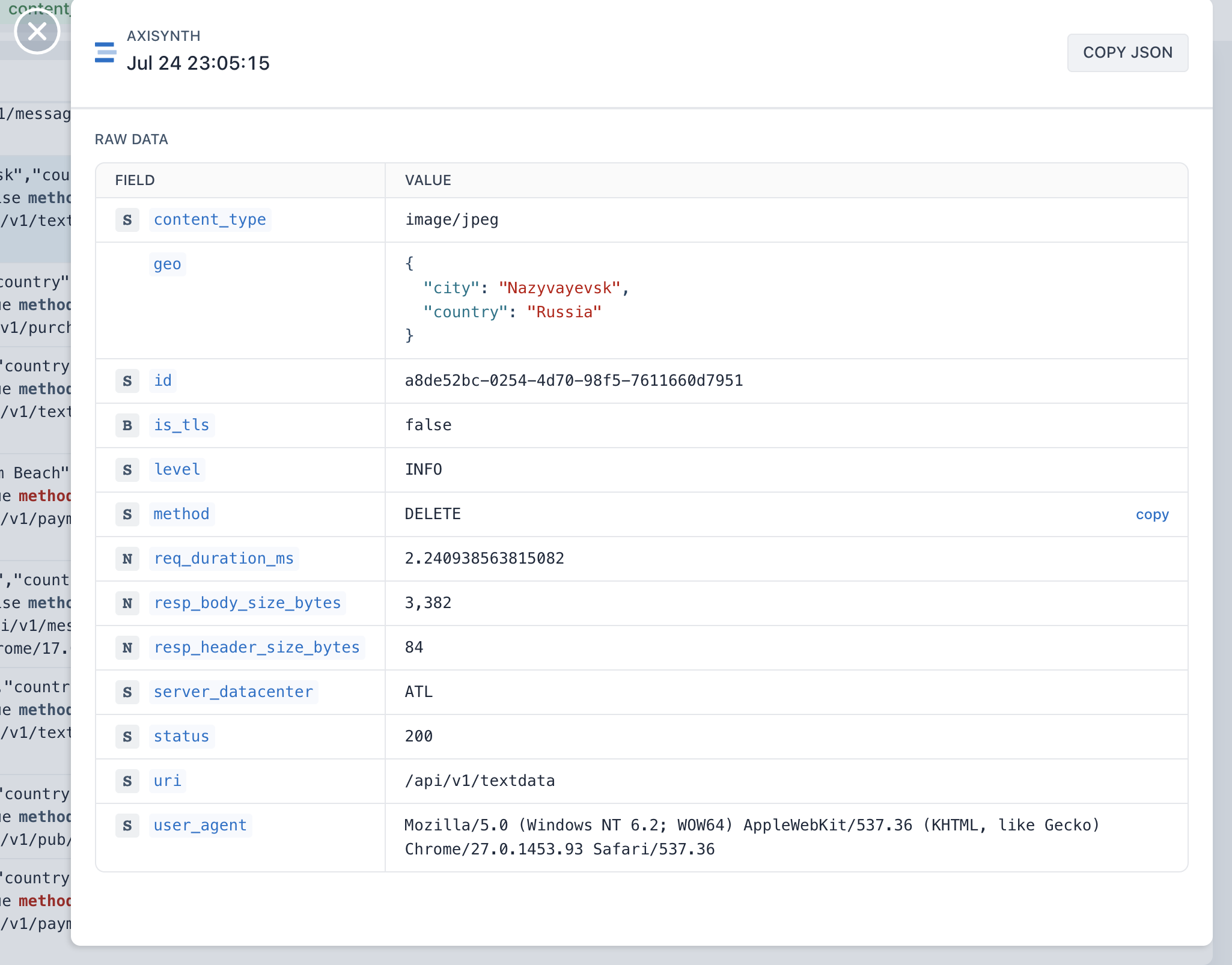Viewport: 1232px width, 965px height.
Task: Click the uri value /api/v1/textdata
Action: [x=480, y=781]
